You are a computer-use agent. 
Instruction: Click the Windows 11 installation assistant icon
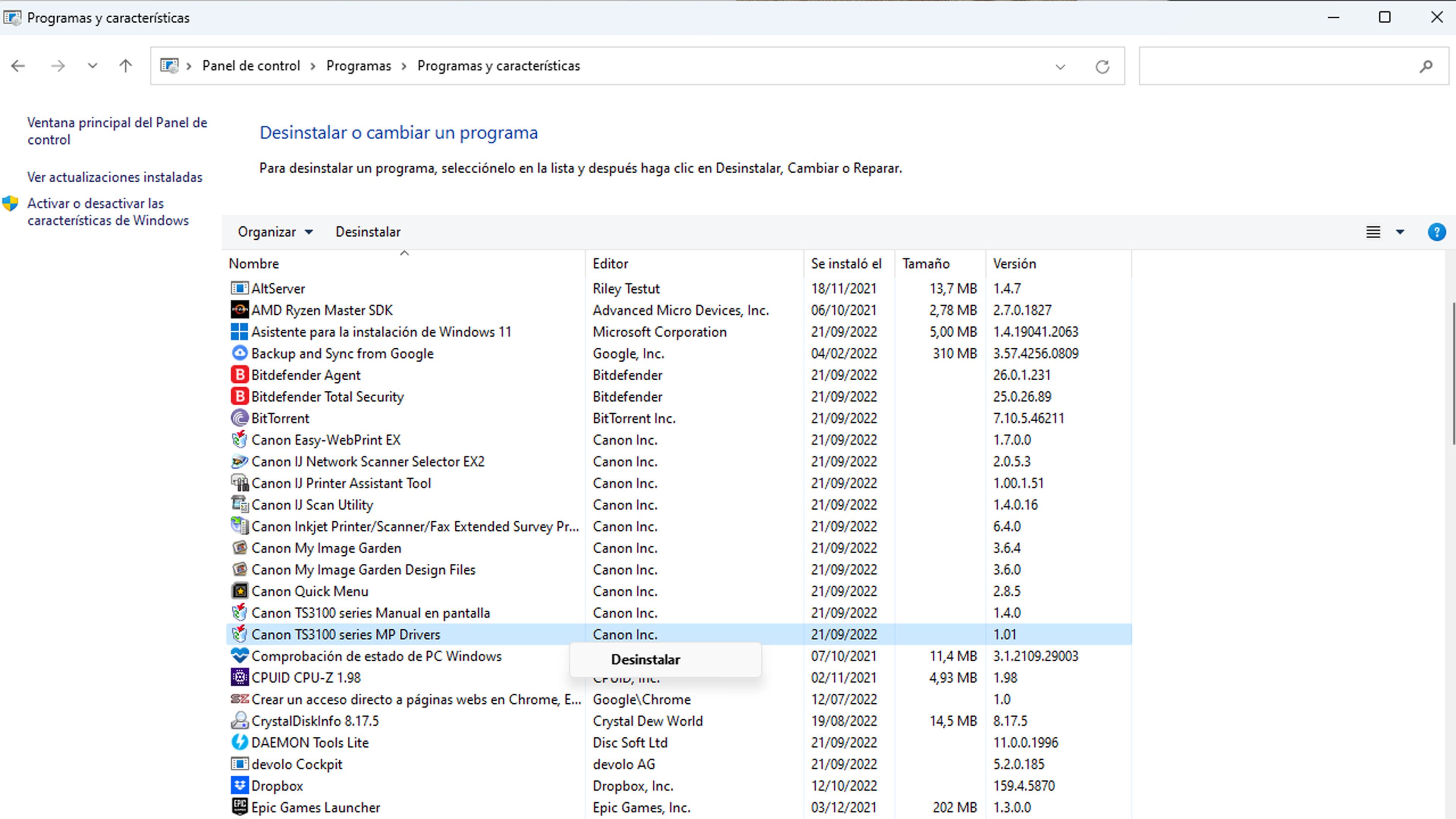click(x=239, y=331)
